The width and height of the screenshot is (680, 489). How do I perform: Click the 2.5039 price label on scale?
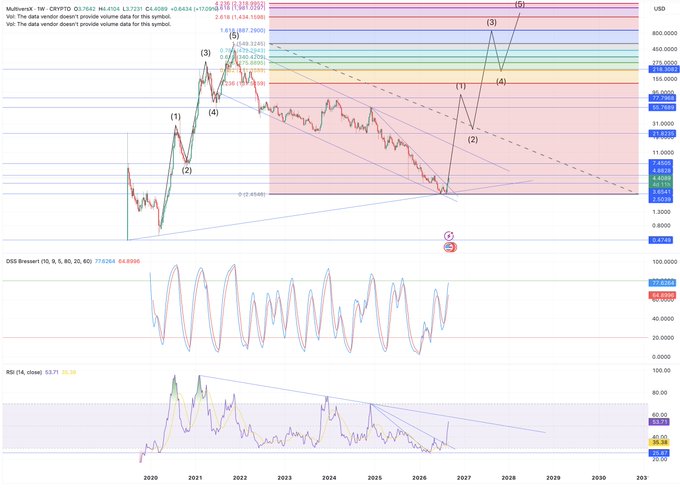[661, 199]
